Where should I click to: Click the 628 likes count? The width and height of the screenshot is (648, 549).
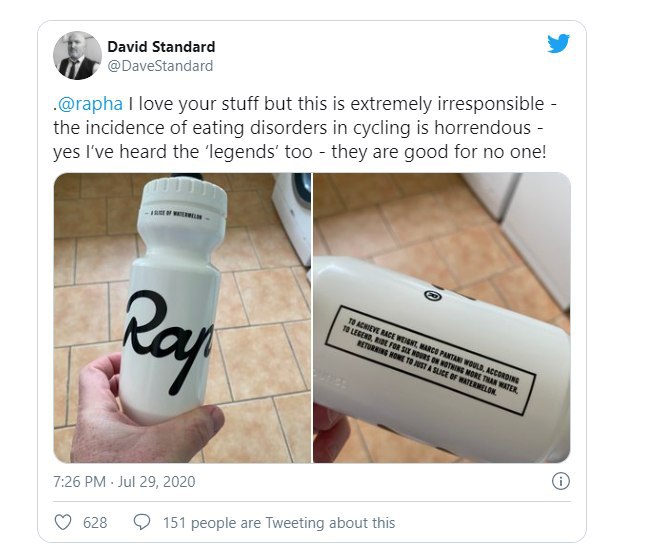coord(95,523)
